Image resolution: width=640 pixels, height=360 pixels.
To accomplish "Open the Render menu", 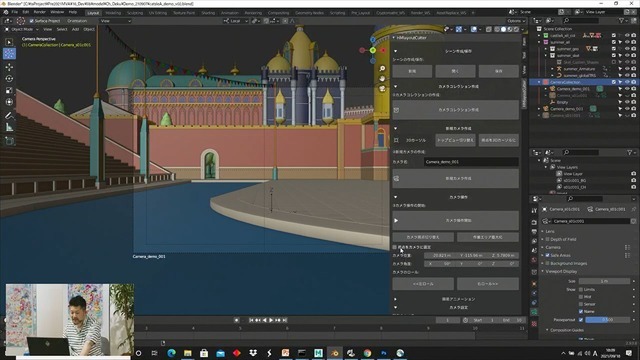I will pos(40,12).
